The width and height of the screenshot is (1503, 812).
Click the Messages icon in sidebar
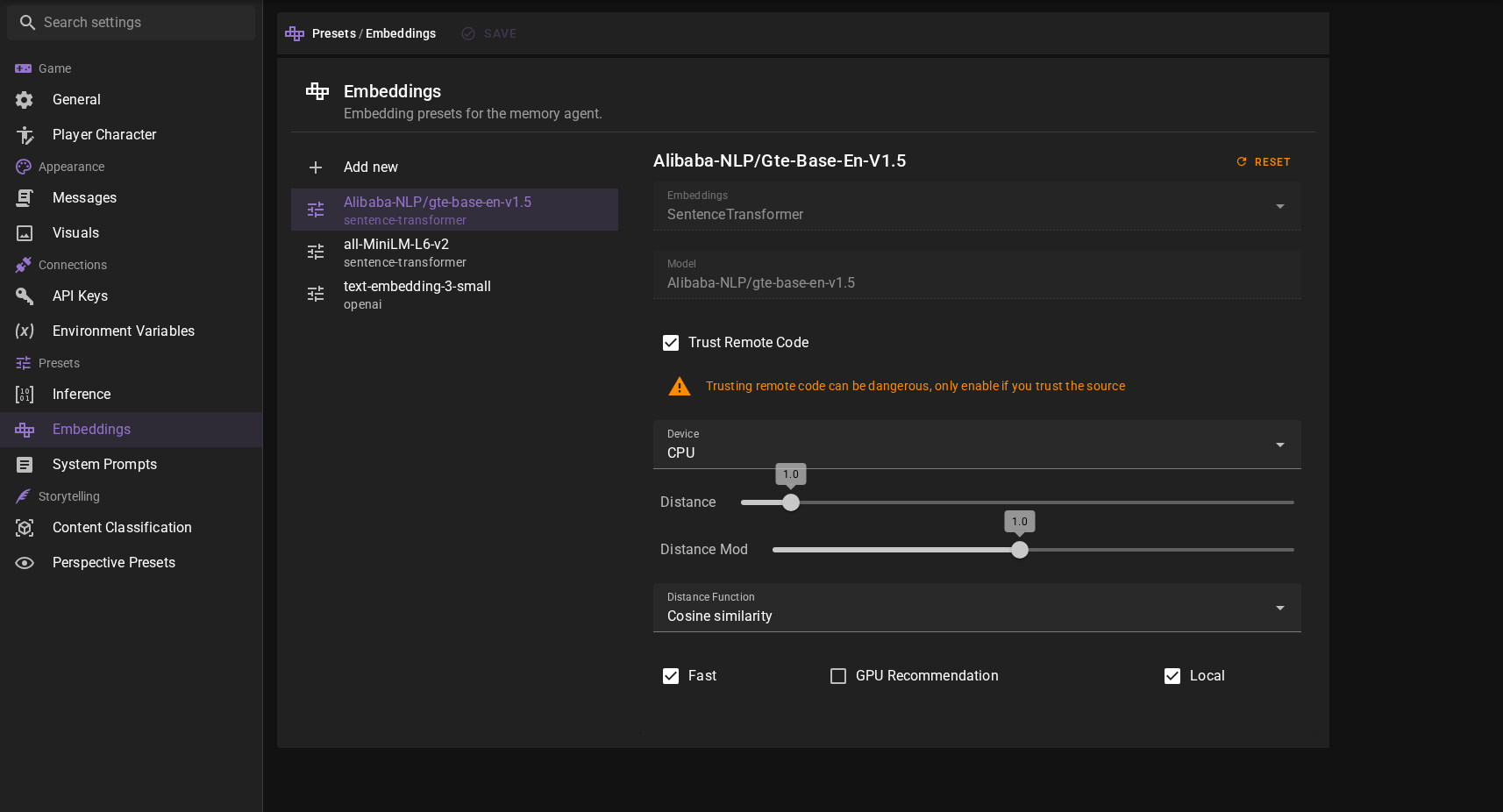(x=25, y=198)
